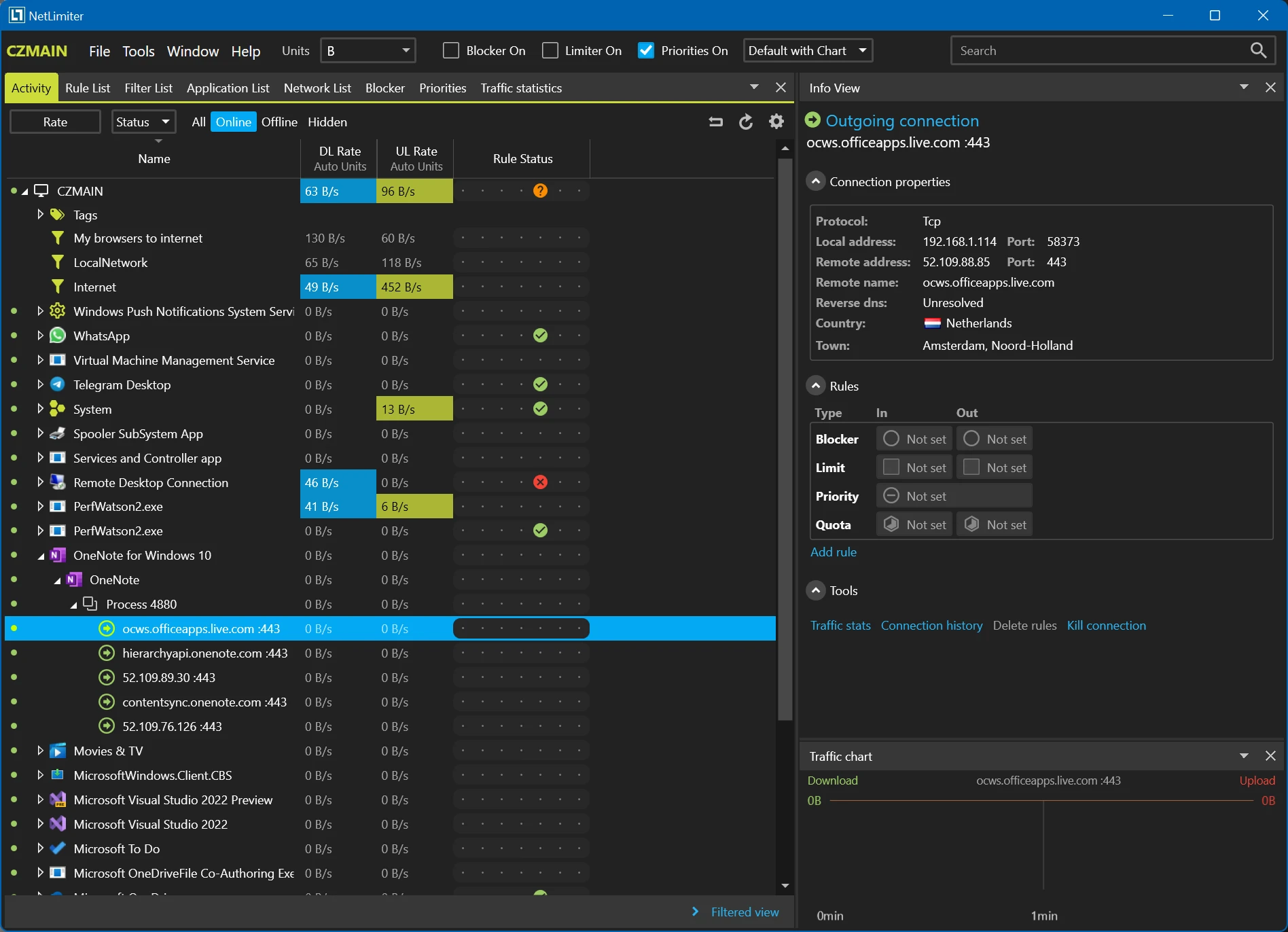The height and width of the screenshot is (932, 1288).
Task: Toggle the Quota In Not set control
Action: pyautogui.click(x=914, y=524)
